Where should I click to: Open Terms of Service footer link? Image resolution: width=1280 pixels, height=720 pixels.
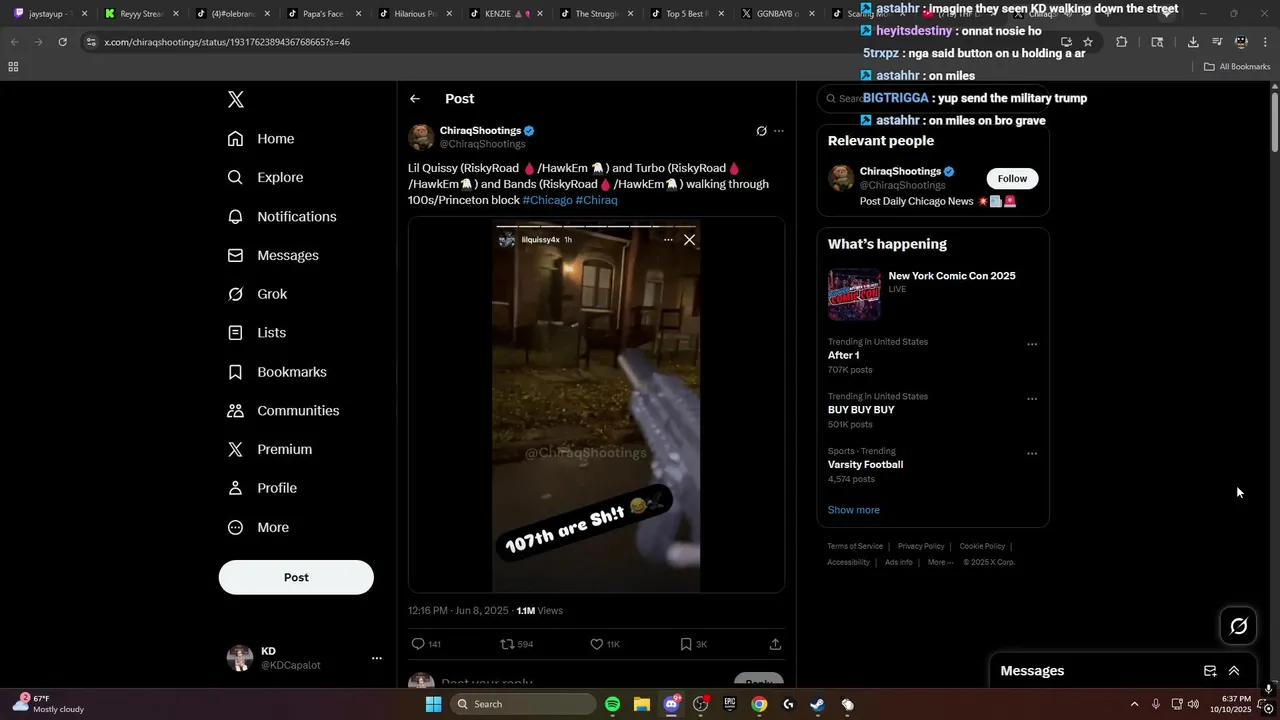(x=855, y=546)
